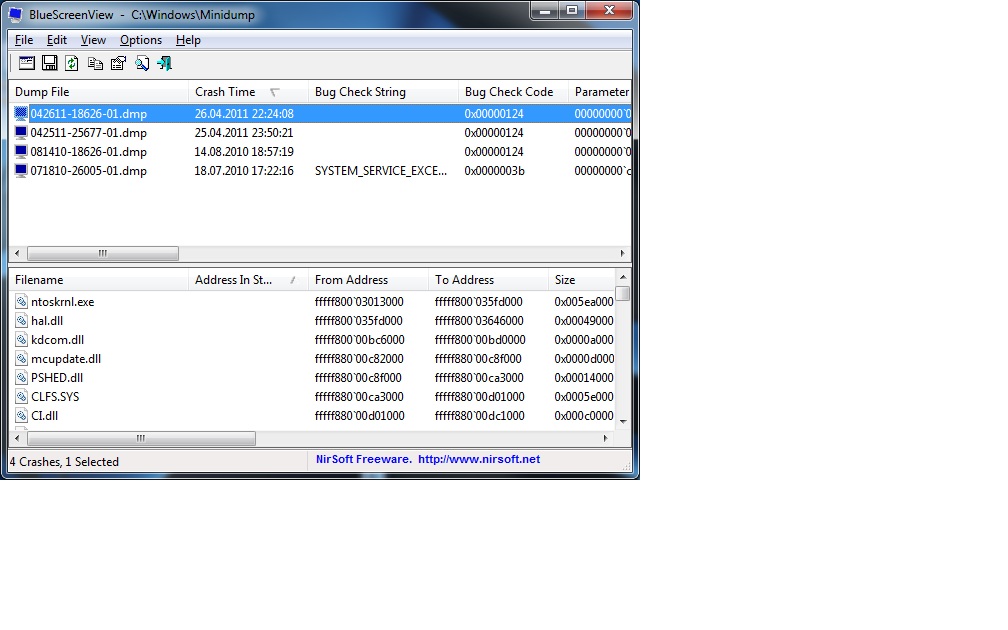The width and height of the screenshot is (1008, 630).
Task: Click the icon beside 042511-25677-01.dmp
Action: point(21,133)
